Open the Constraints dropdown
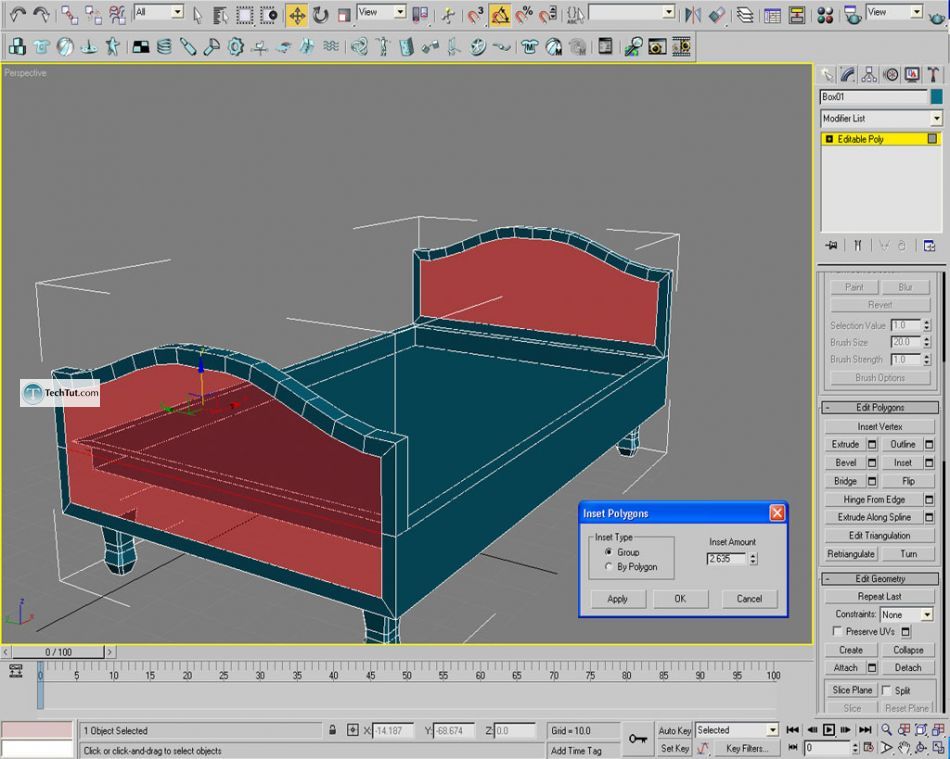 927,615
